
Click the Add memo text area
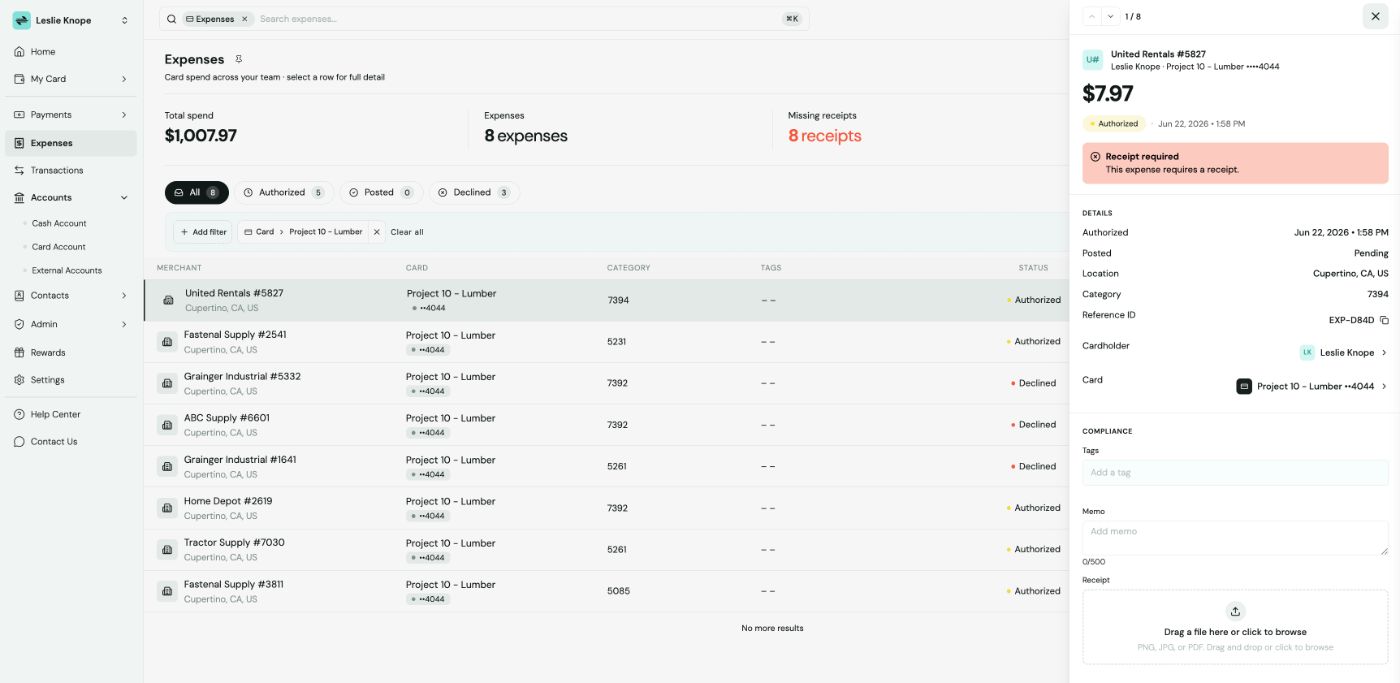tap(1235, 537)
